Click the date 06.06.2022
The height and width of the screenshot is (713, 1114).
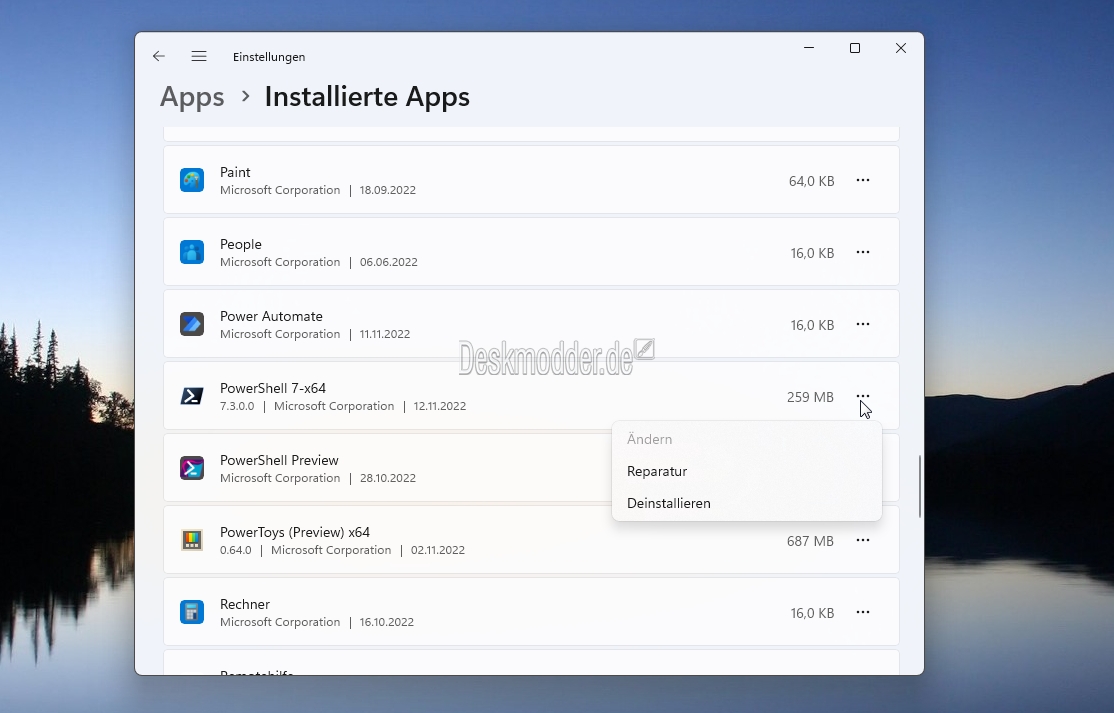[389, 262]
